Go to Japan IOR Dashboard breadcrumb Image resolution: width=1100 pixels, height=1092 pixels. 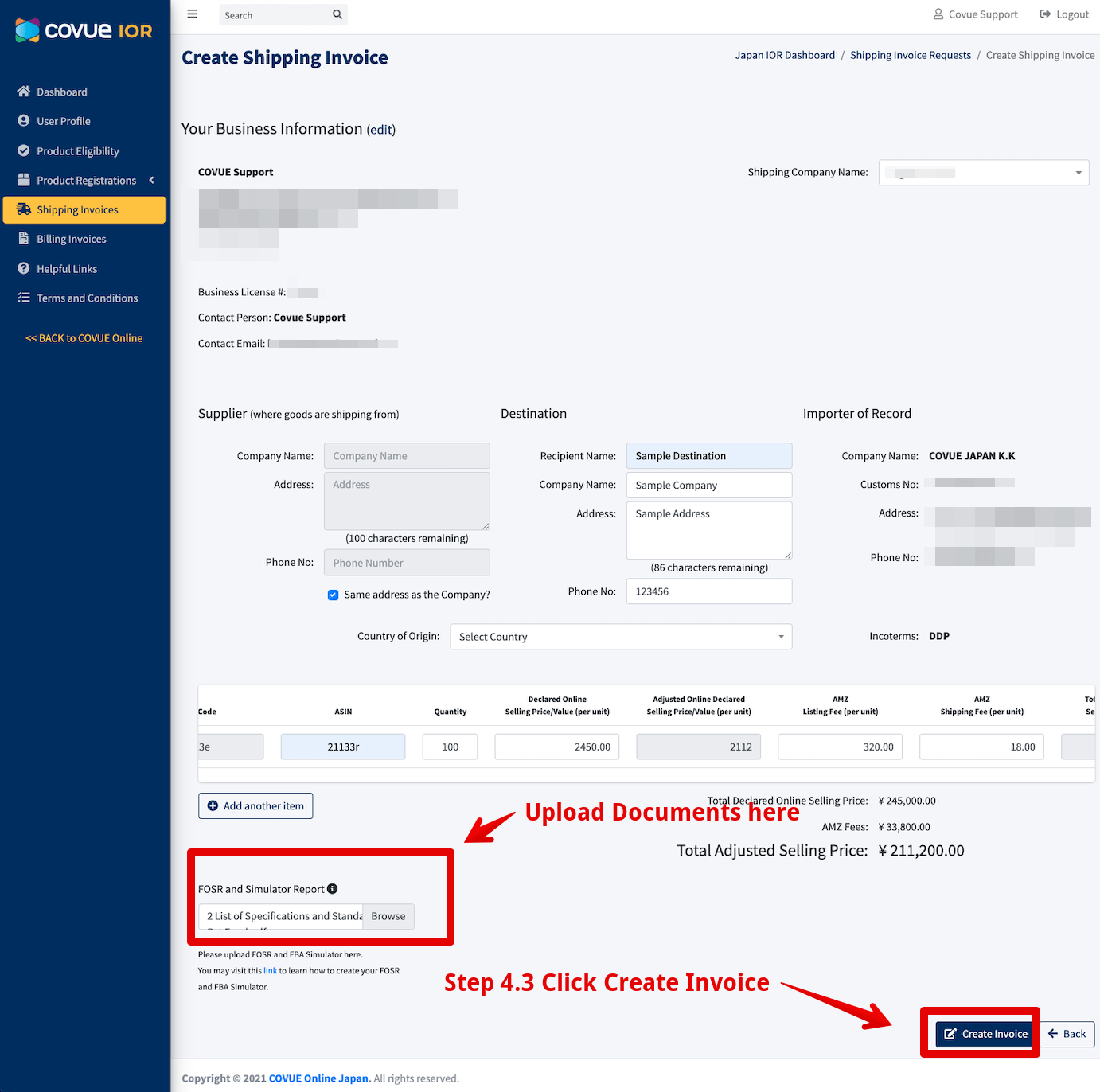pos(785,55)
